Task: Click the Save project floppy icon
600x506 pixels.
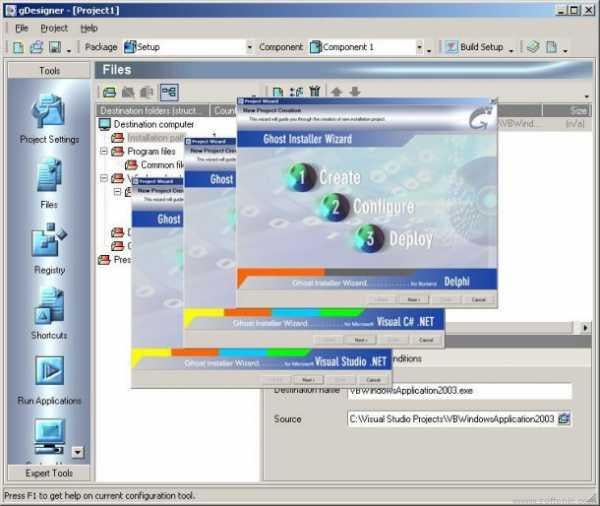Action: (x=55, y=47)
